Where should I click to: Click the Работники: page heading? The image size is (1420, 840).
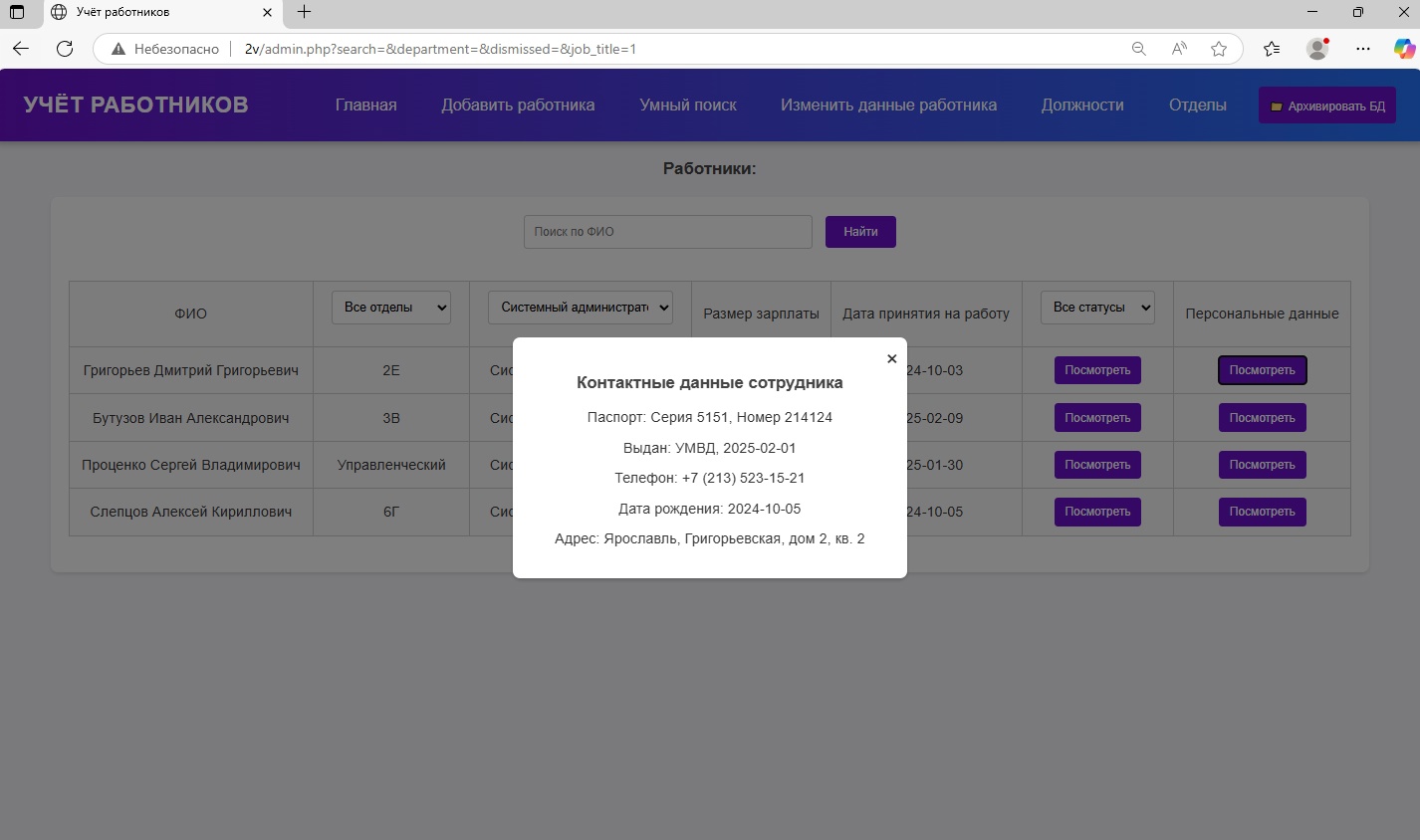[x=710, y=168]
